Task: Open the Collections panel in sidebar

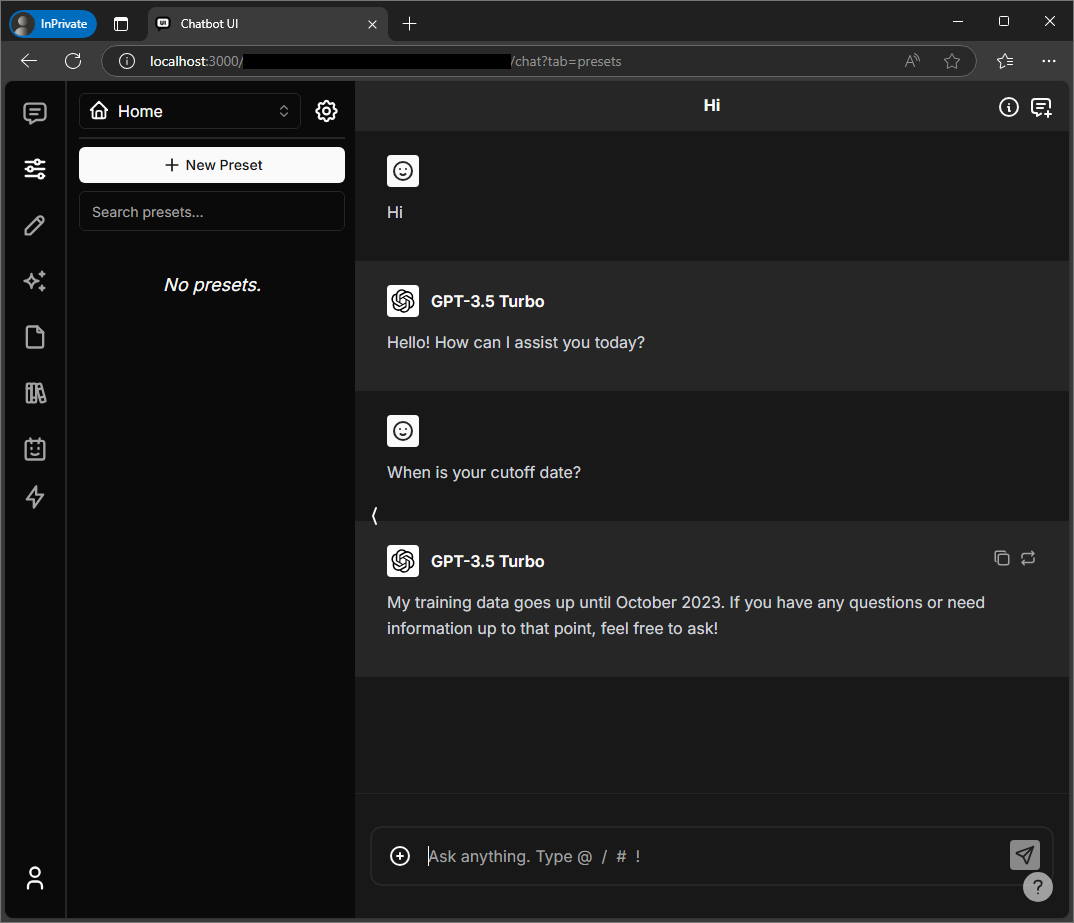Action: [x=34, y=393]
